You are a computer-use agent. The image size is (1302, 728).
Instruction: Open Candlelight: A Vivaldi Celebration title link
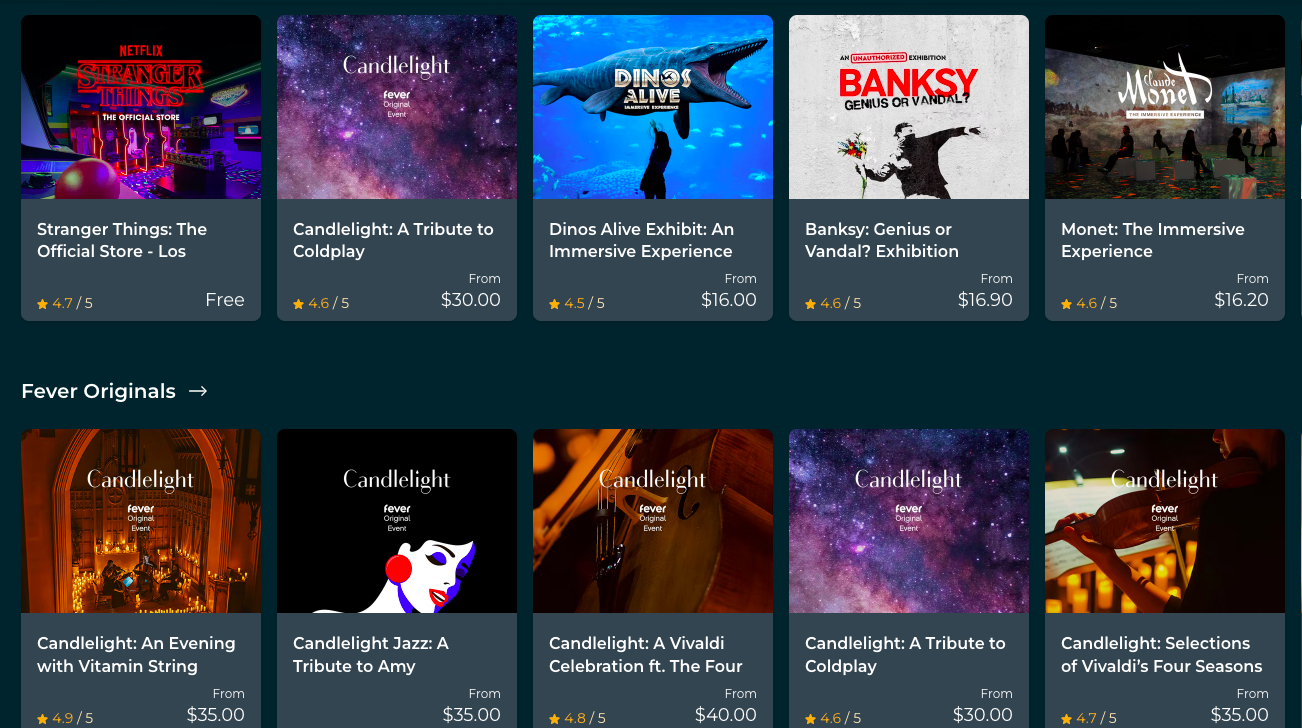pyautogui.click(x=646, y=655)
